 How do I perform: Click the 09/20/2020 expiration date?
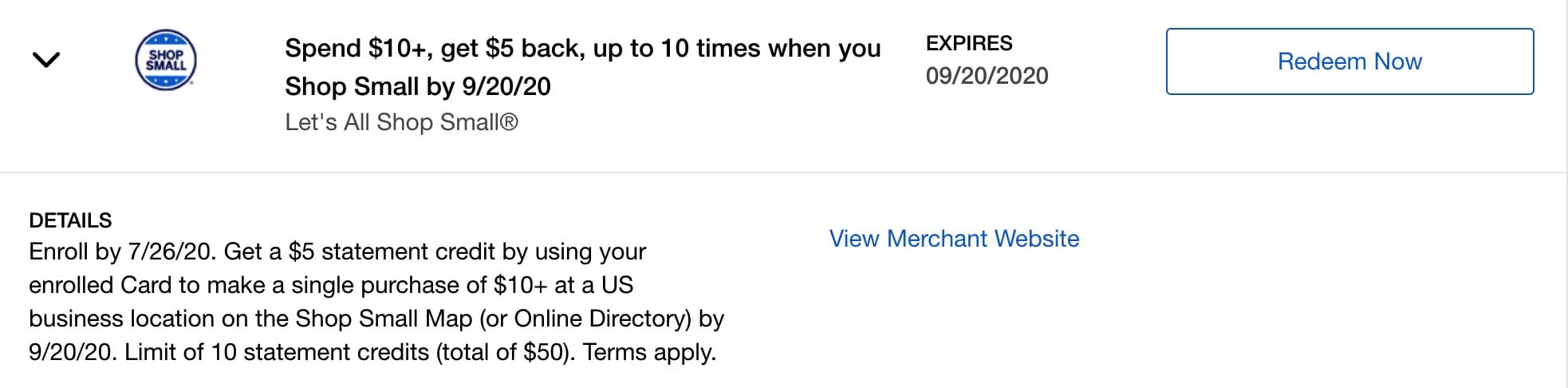pos(987,76)
